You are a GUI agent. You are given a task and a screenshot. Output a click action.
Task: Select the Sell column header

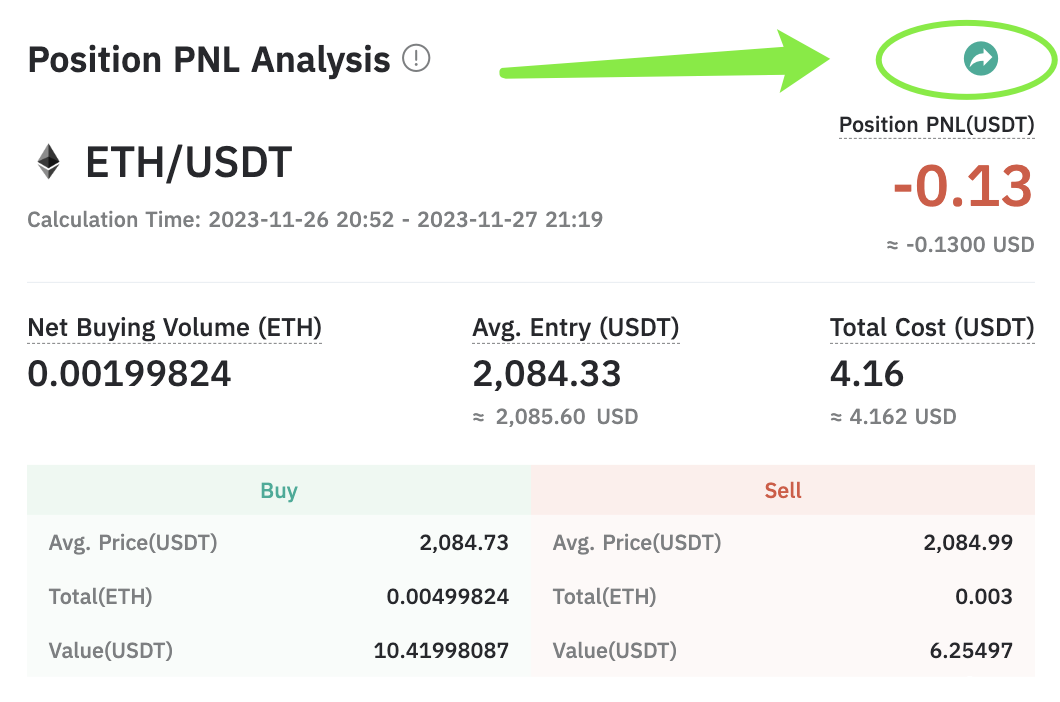[x=783, y=490]
